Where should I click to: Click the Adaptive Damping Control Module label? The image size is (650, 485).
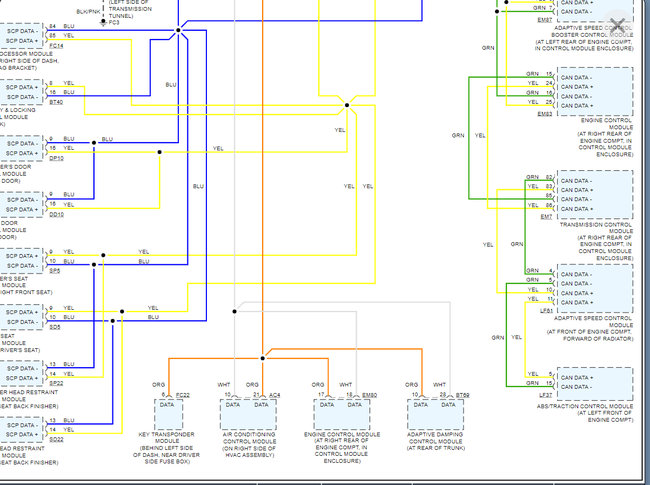435,441
